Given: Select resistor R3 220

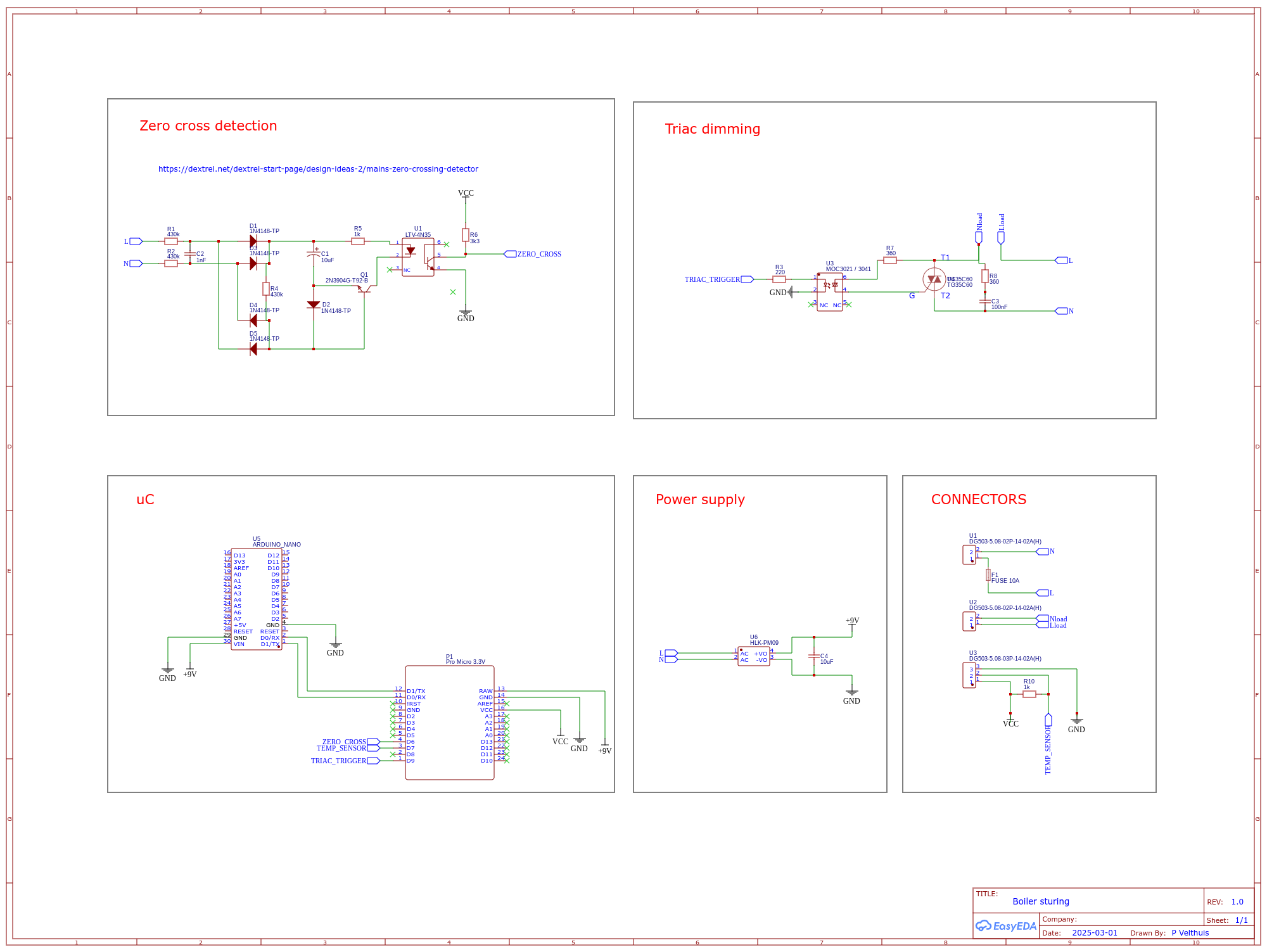Looking at the screenshot, I should coord(779,279).
